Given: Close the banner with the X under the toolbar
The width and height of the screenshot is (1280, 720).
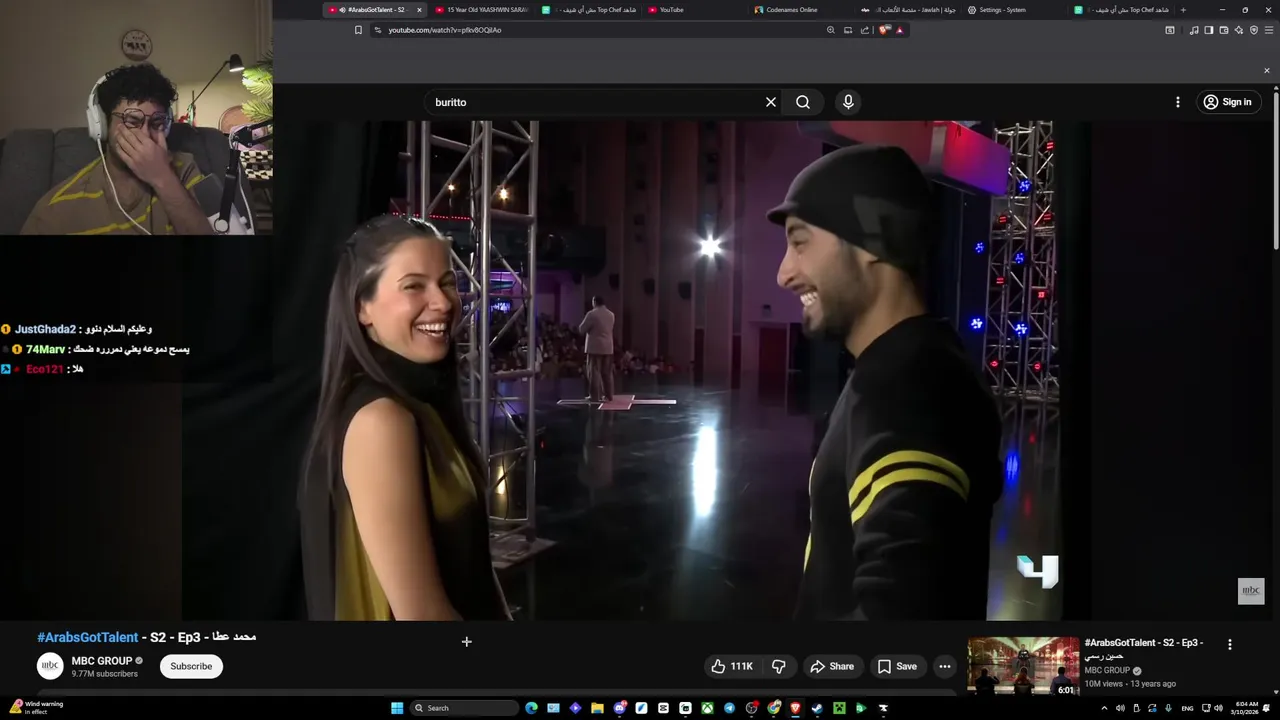Looking at the screenshot, I should [1267, 70].
